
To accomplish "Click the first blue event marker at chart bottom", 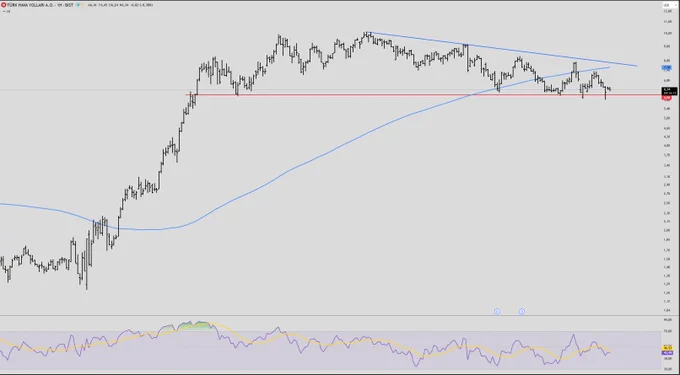I will tap(497, 311).
